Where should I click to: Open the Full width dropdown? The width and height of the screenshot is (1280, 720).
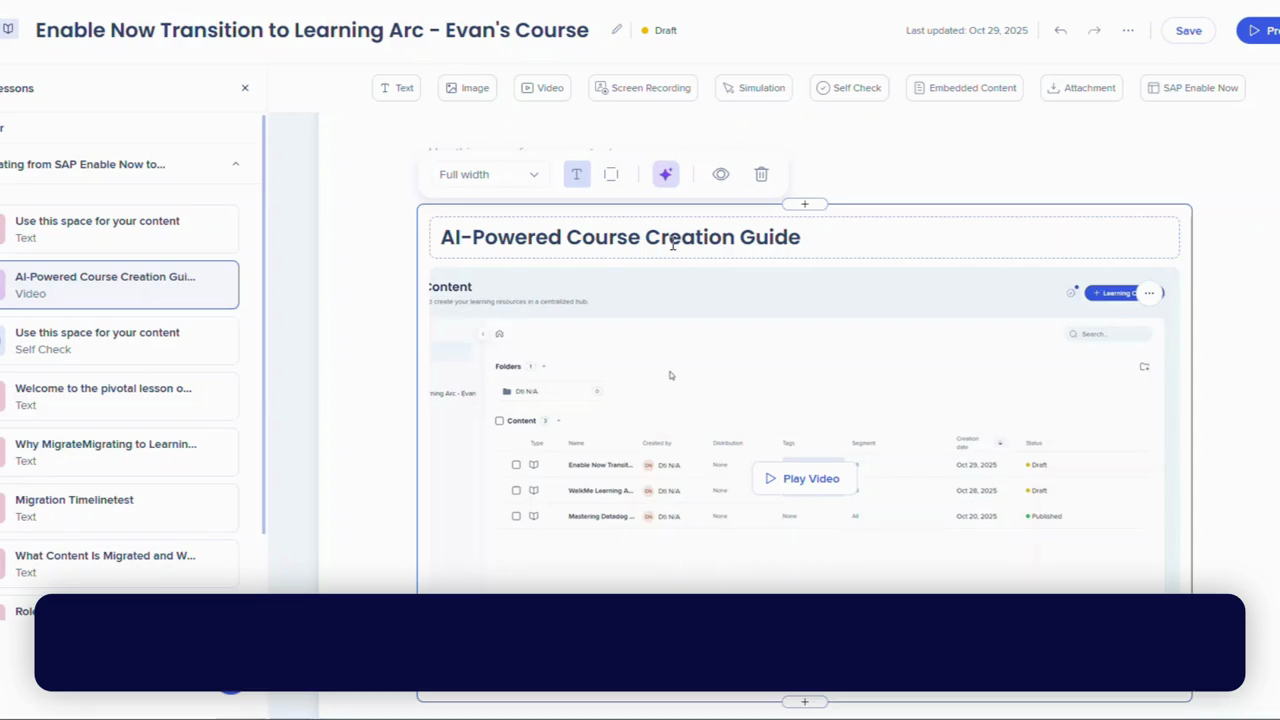point(488,174)
